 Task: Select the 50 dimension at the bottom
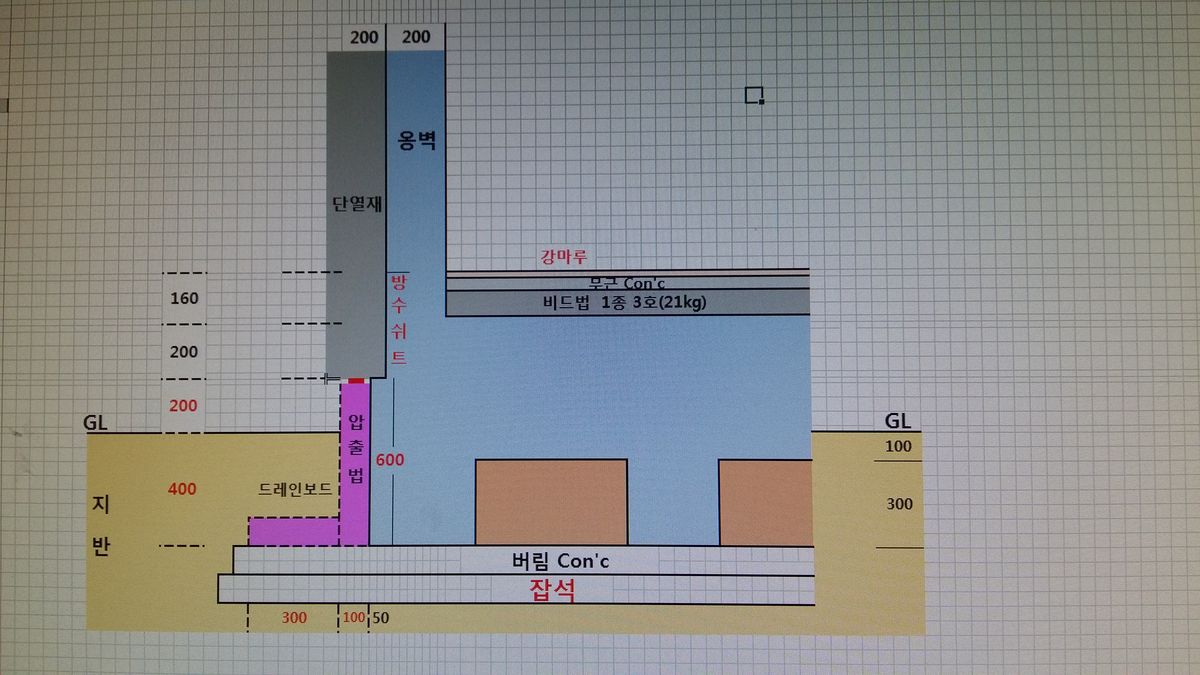tap(380, 618)
